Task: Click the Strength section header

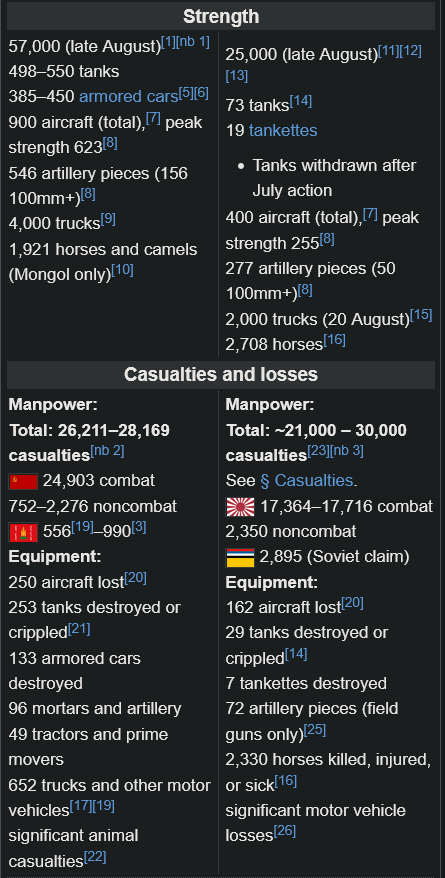Action: pos(221,17)
